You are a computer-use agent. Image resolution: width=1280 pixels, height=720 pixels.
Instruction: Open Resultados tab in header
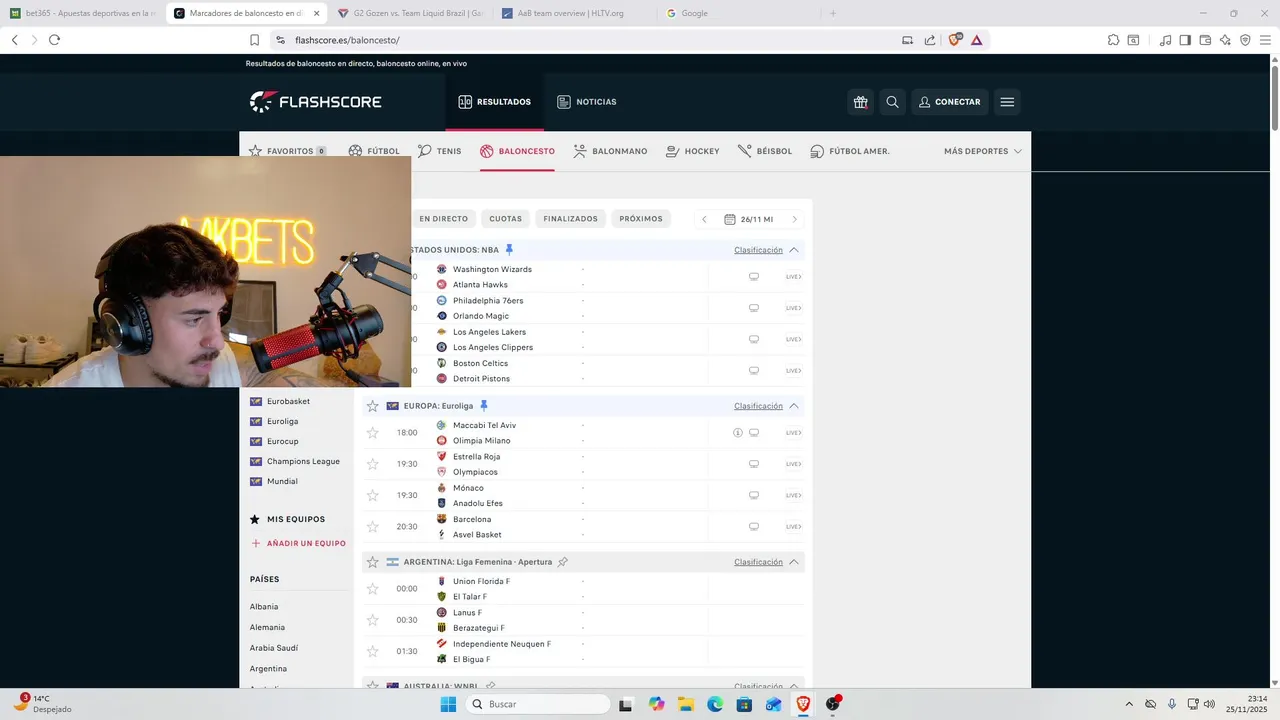click(x=495, y=102)
